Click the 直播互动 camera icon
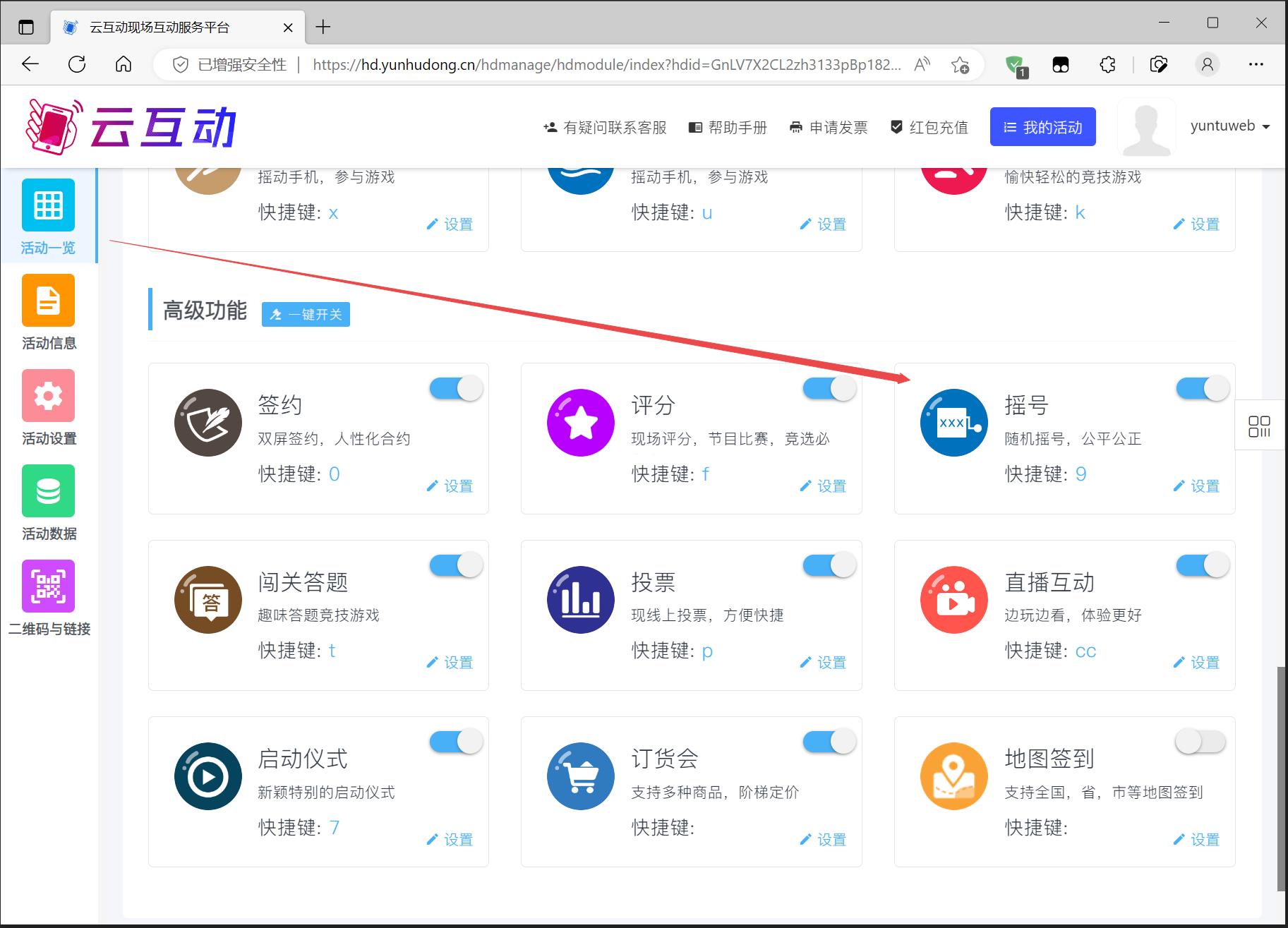The image size is (1288, 928). 954,600
